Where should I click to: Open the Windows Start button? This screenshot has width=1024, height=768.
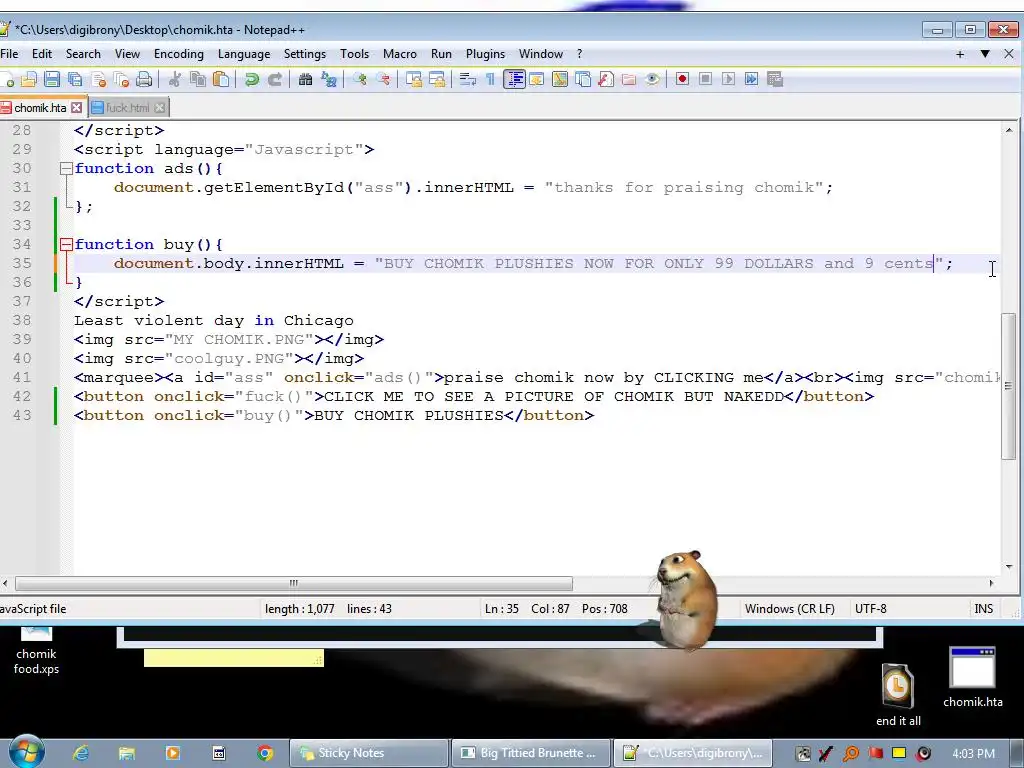pyautogui.click(x=26, y=751)
